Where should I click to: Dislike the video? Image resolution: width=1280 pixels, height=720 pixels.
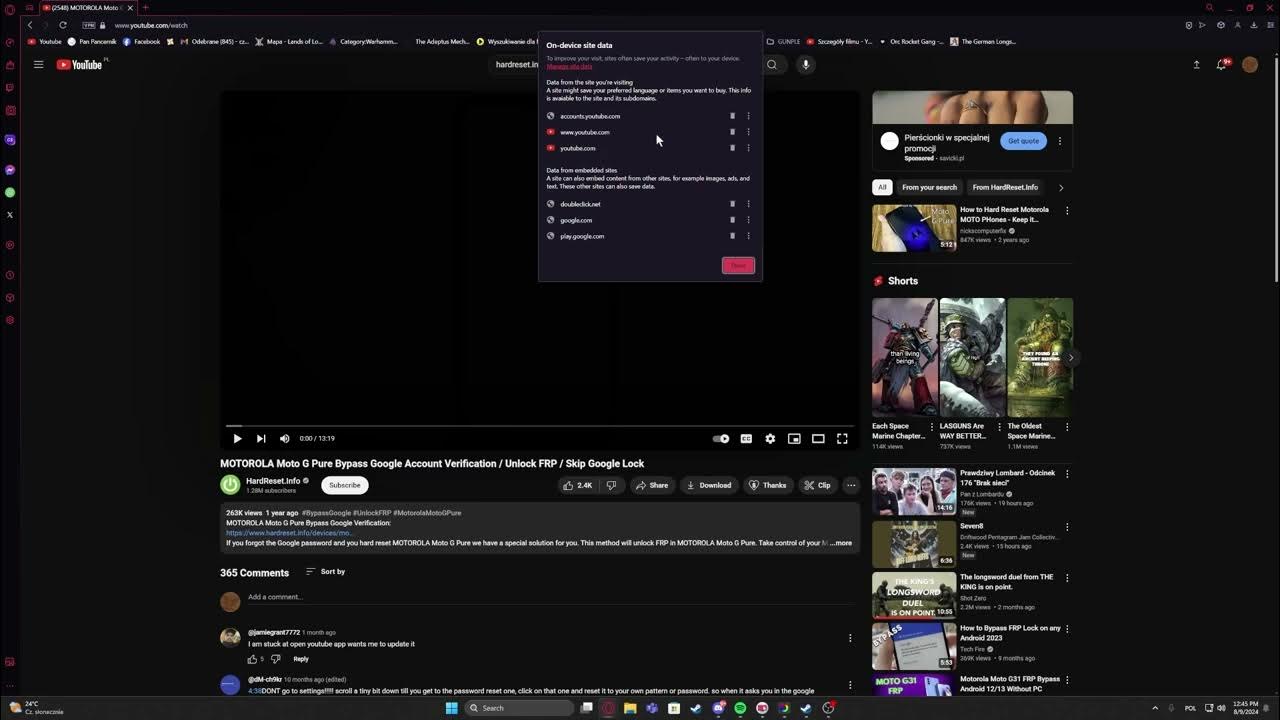(611, 485)
